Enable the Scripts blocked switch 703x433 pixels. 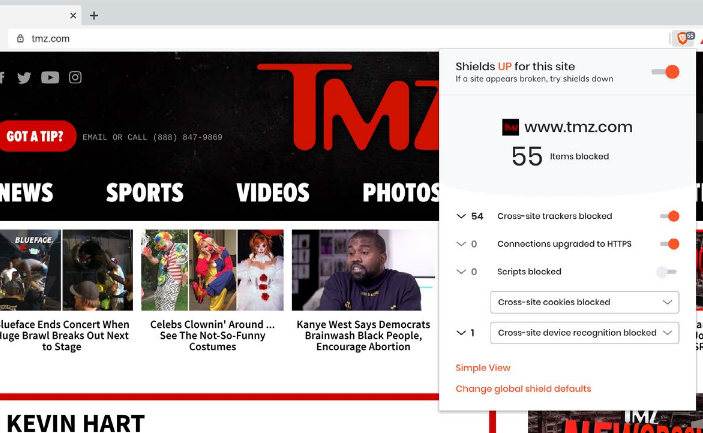point(666,272)
